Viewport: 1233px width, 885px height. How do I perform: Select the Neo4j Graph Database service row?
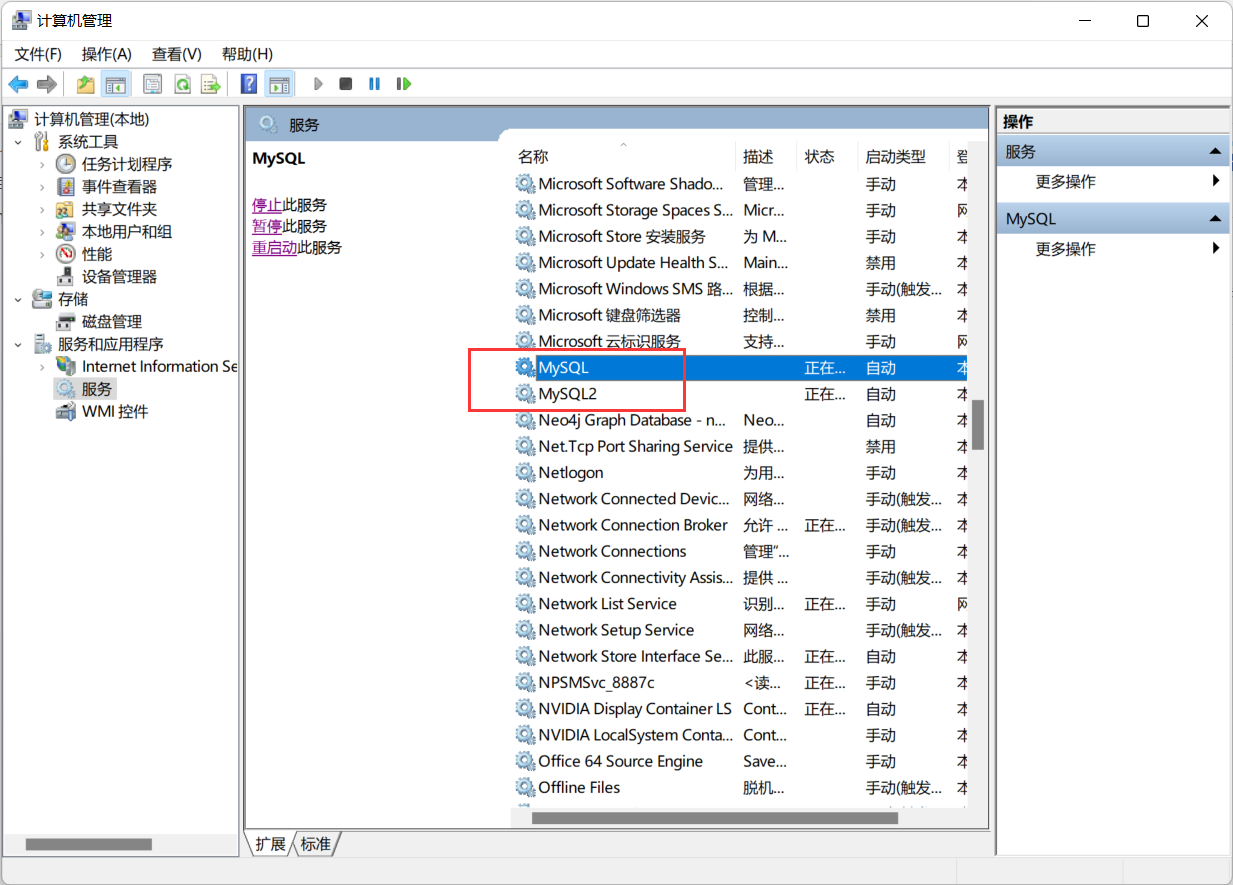click(740, 420)
